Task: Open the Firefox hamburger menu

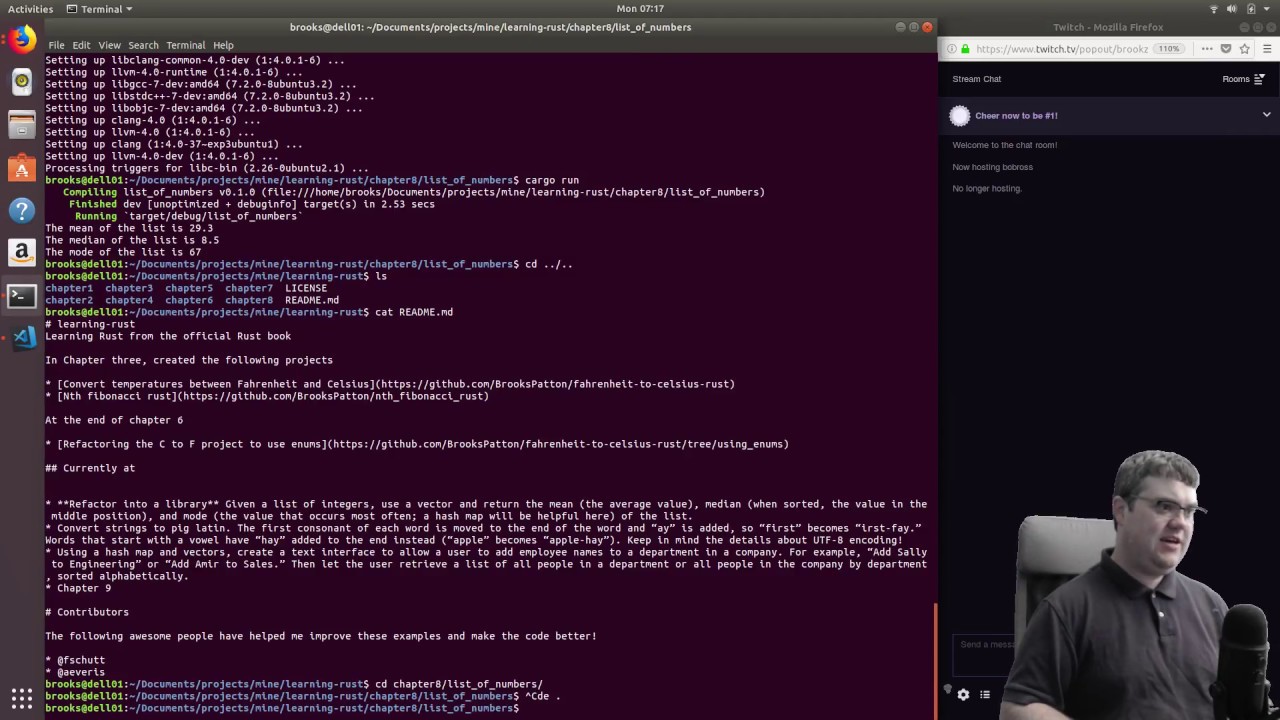Action: [1268, 48]
